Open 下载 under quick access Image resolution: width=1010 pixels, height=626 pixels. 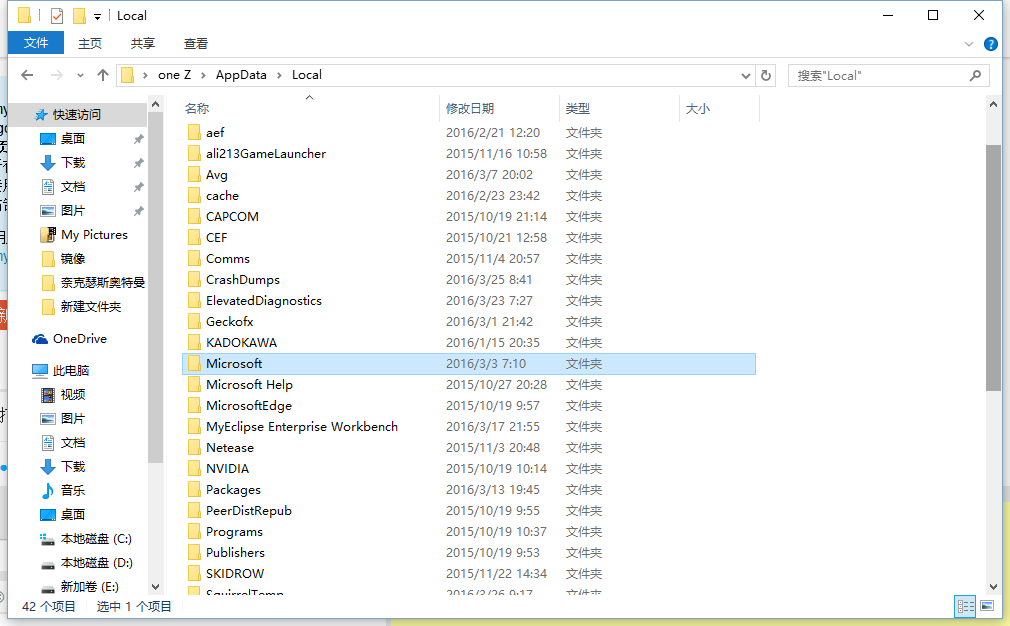(73, 162)
